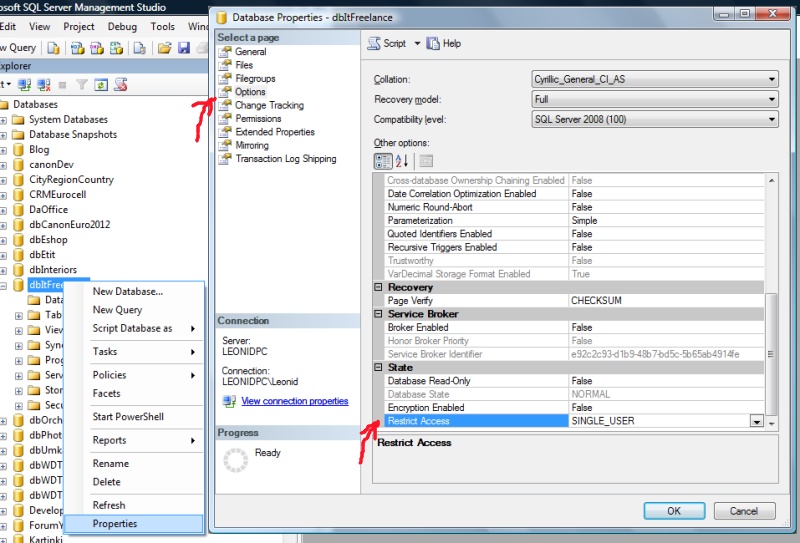Screen dimensions: 800x543
Task: Collapse the State category
Action: pos(378,367)
